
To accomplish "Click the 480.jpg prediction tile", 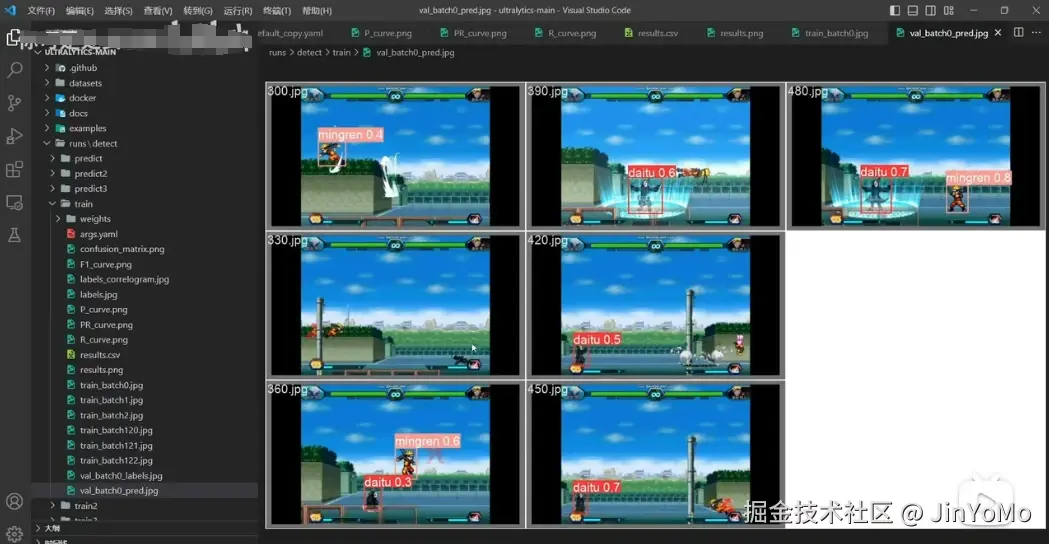I will [916, 156].
